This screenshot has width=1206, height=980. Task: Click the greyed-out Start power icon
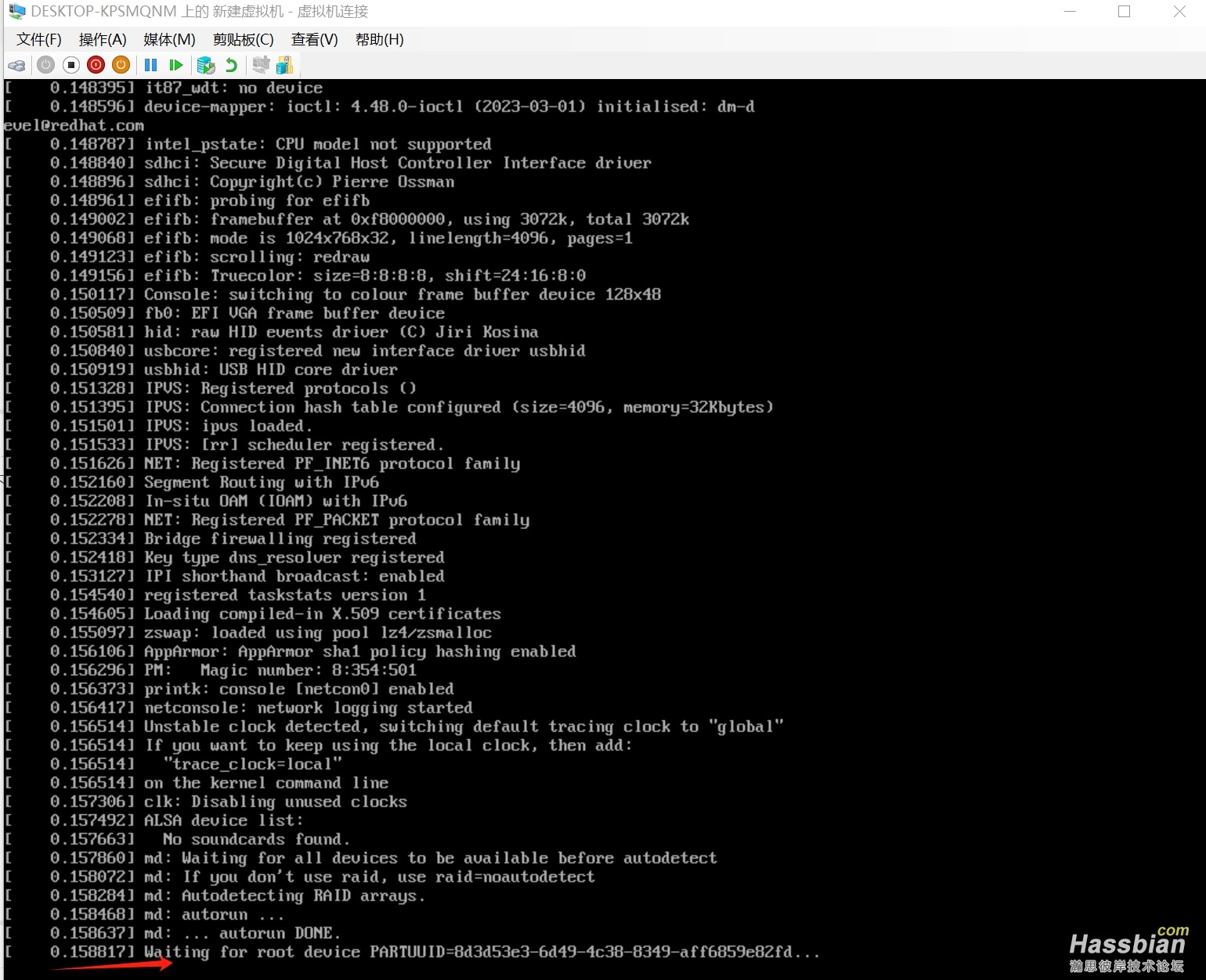tap(46, 65)
